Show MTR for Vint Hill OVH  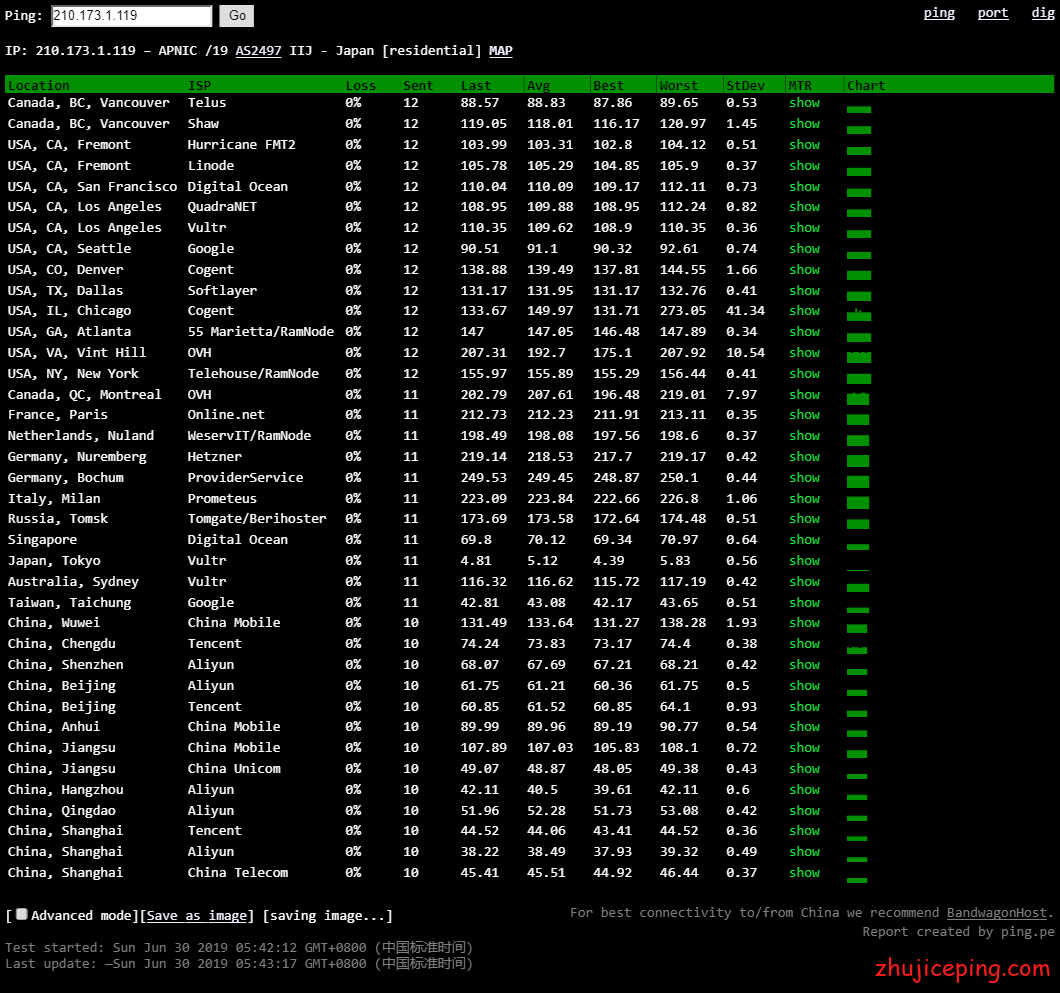tap(804, 353)
